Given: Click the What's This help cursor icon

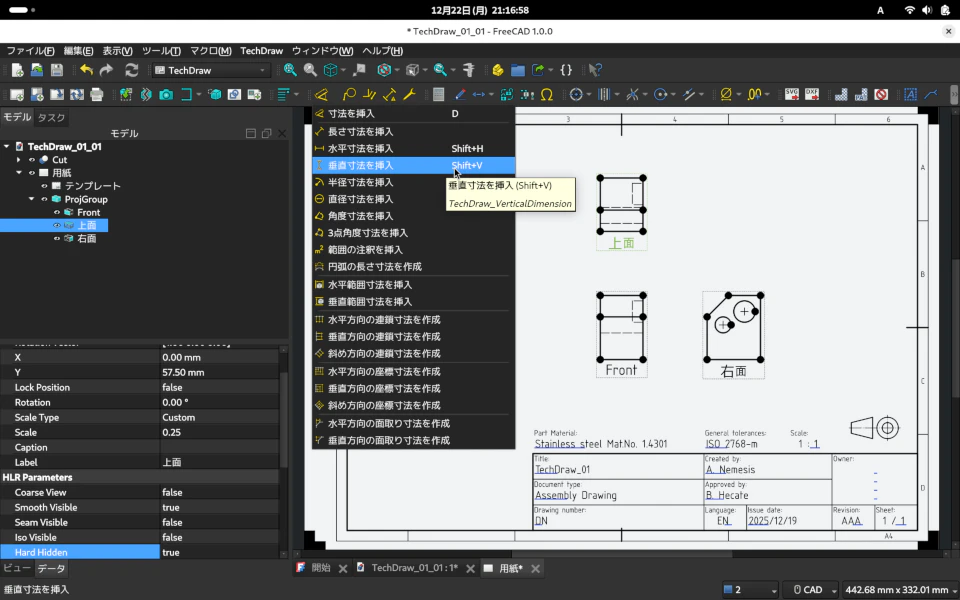Looking at the screenshot, I should (x=594, y=70).
